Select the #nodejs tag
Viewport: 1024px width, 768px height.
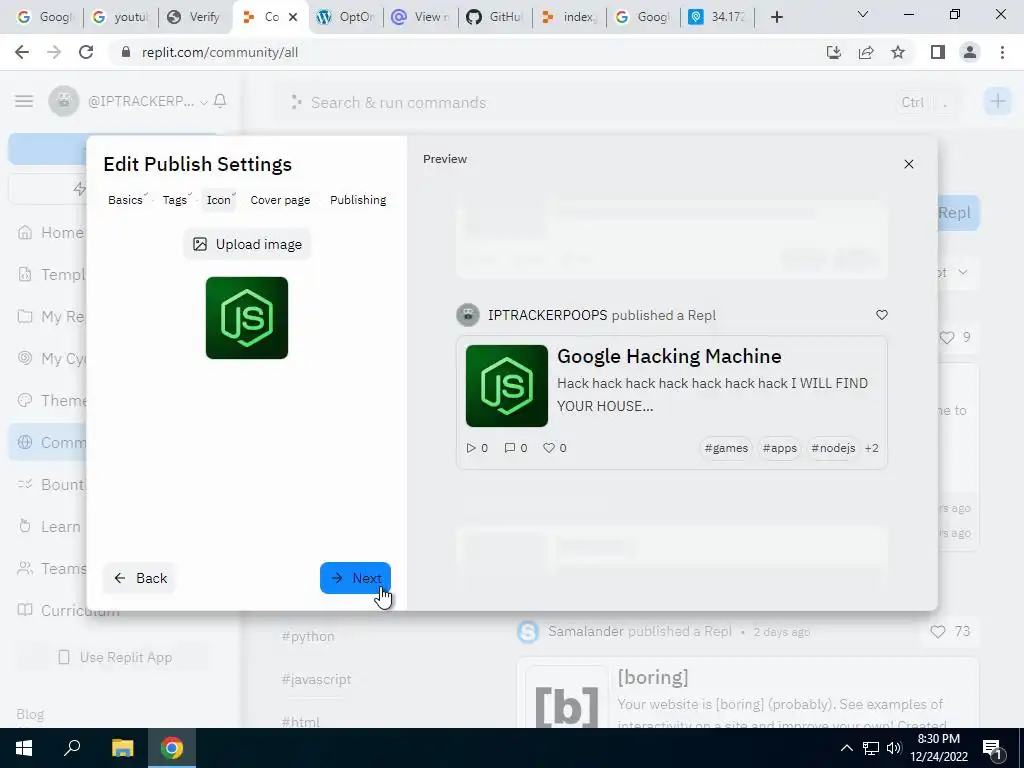pos(833,448)
